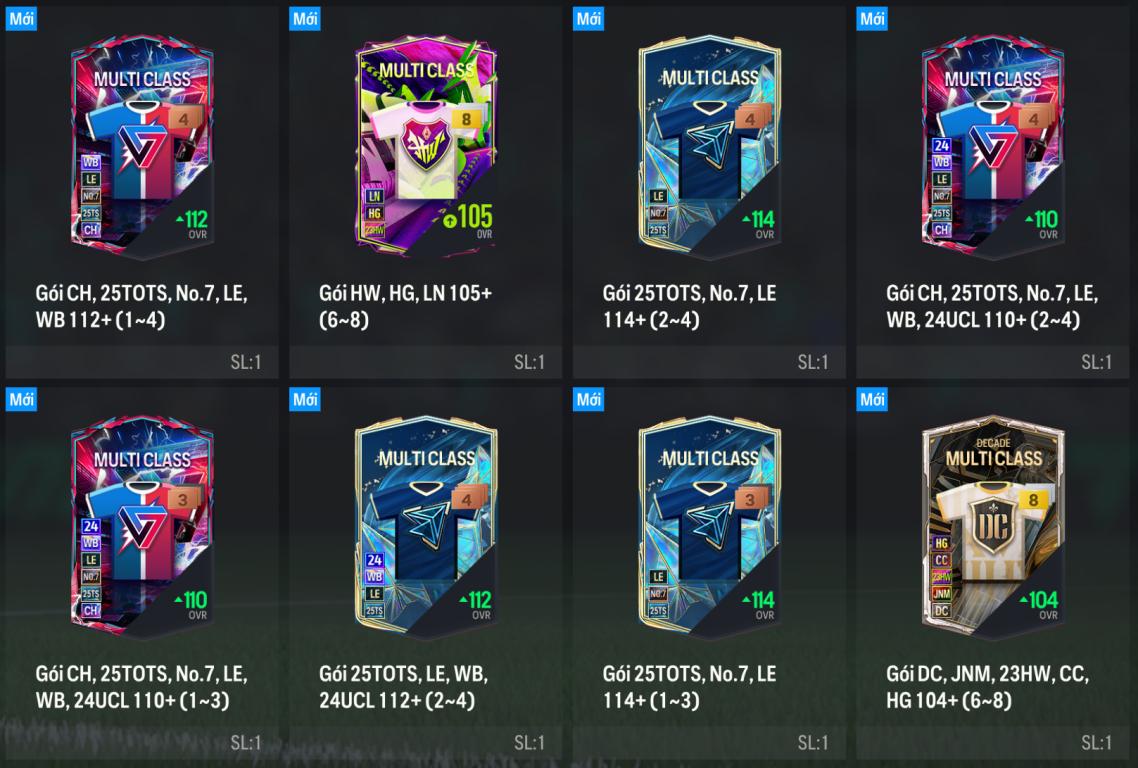Viewport: 1138px width, 768px height.
Task: Open Gói 25TOTS, No.7, LE 114+ (2~4) title
Action: 689,306
